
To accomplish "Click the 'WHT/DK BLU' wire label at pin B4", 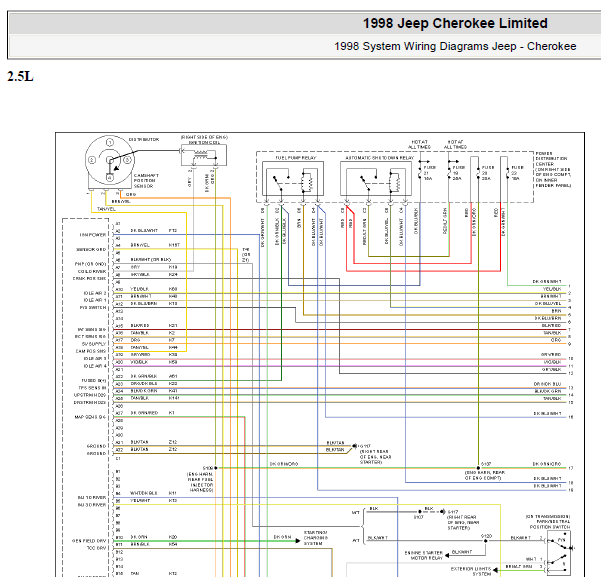I will [x=144, y=493].
